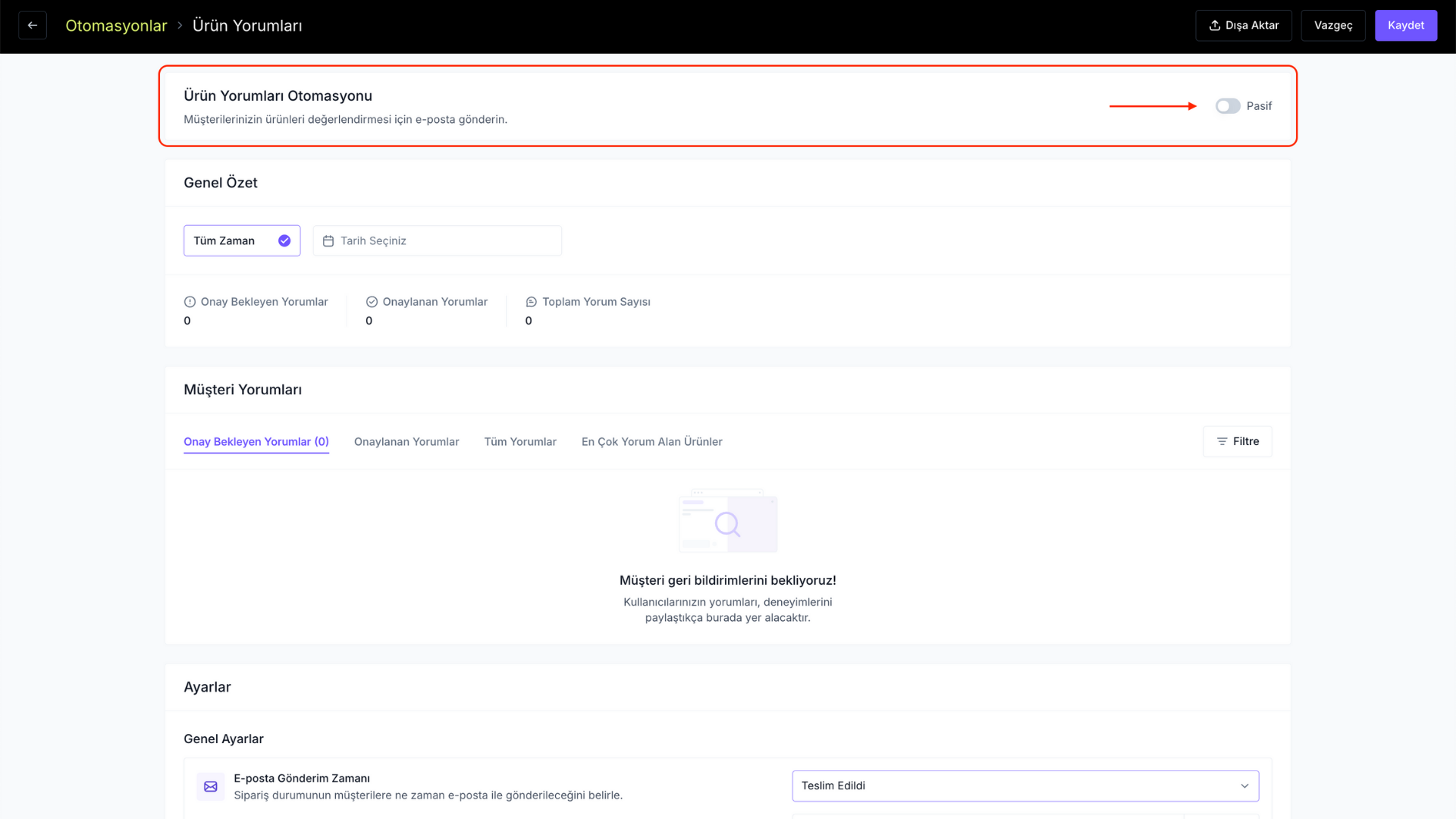The height and width of the screenshot is (819, 1456).
Task: Toggle the Pasif automation switch
Action: (1228, 106)
